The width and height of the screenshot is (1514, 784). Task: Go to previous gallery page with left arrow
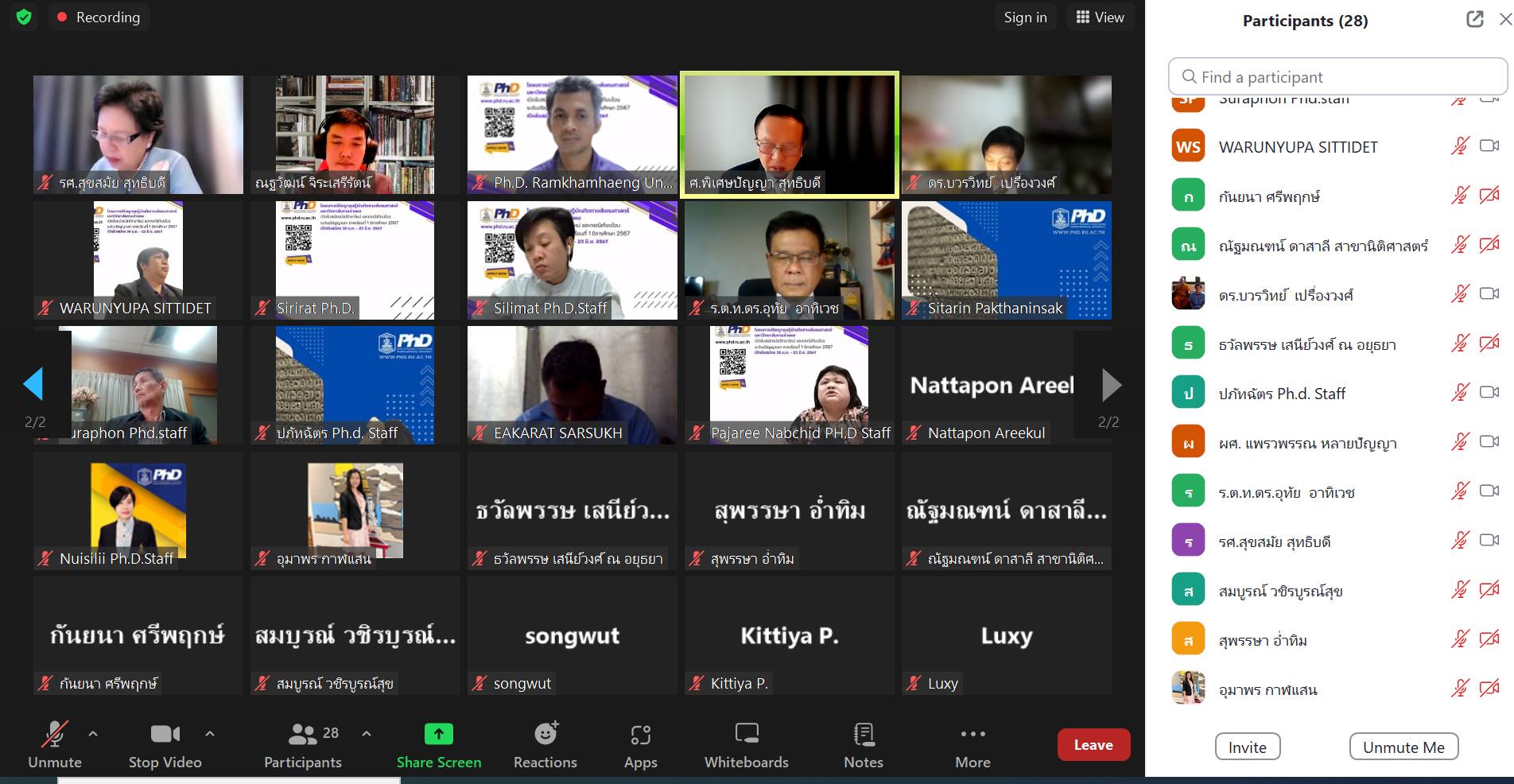pyautogui.click(x=33, y=384)
